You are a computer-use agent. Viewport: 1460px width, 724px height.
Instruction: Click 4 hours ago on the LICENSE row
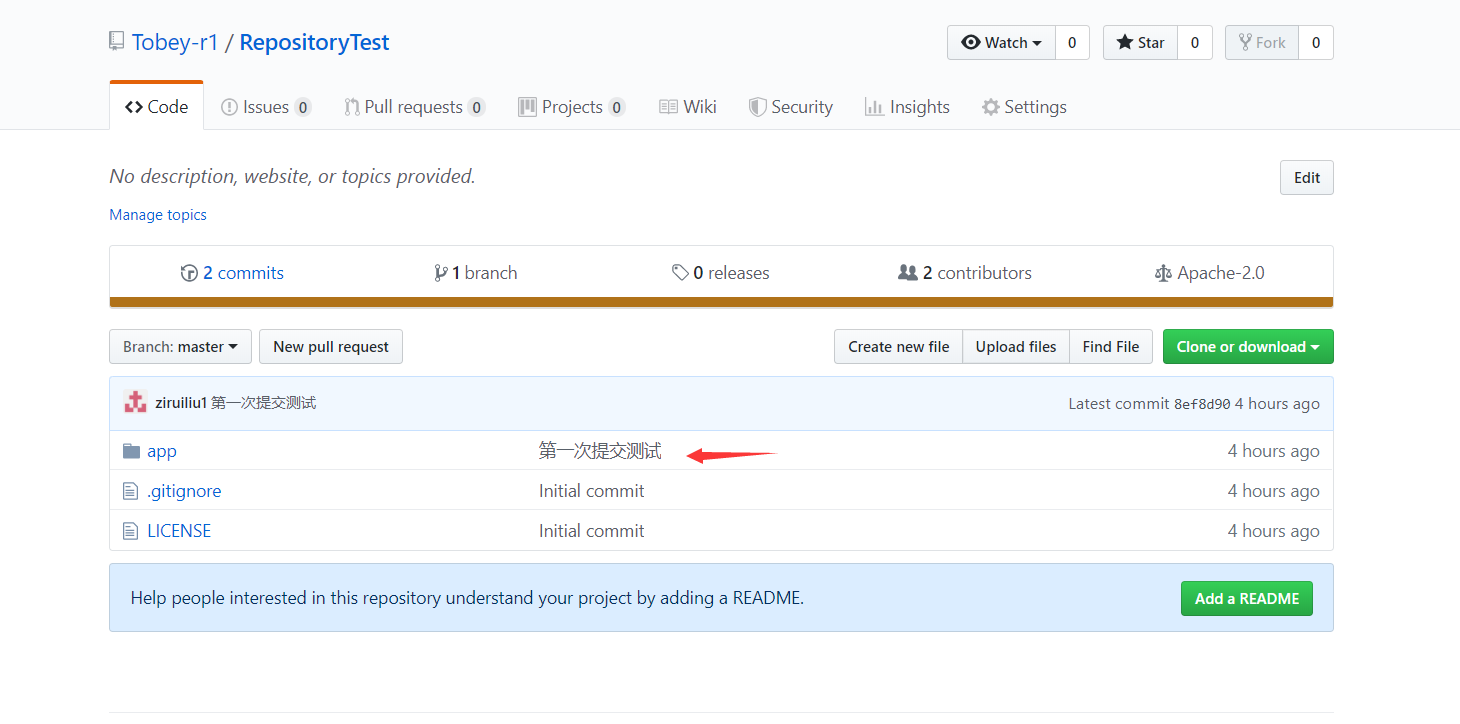(1274, 531)
